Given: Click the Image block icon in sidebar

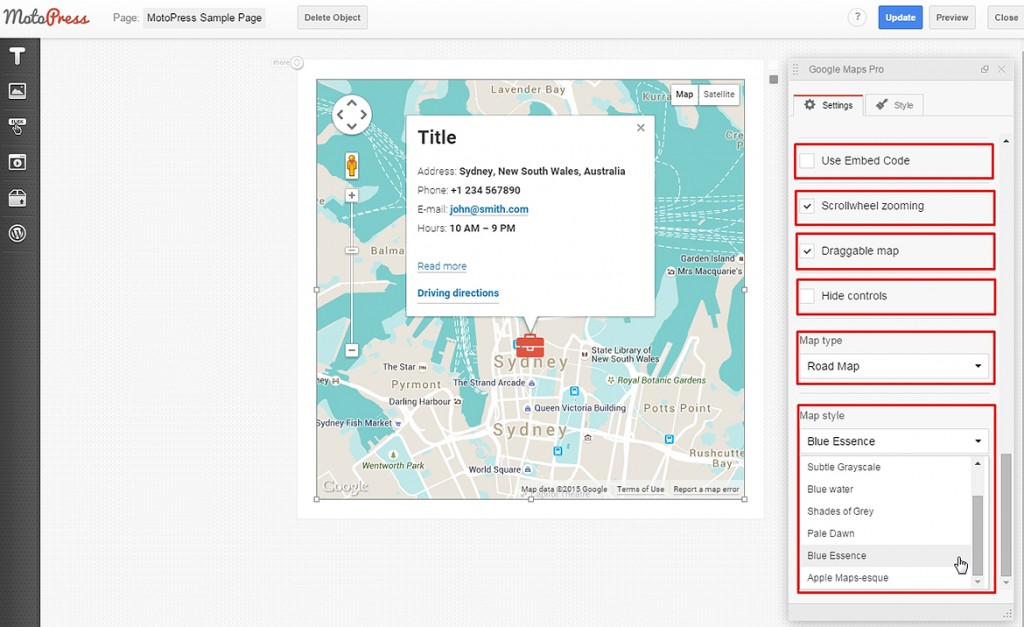Looking at the screenshot, I should tap(17, 91).
